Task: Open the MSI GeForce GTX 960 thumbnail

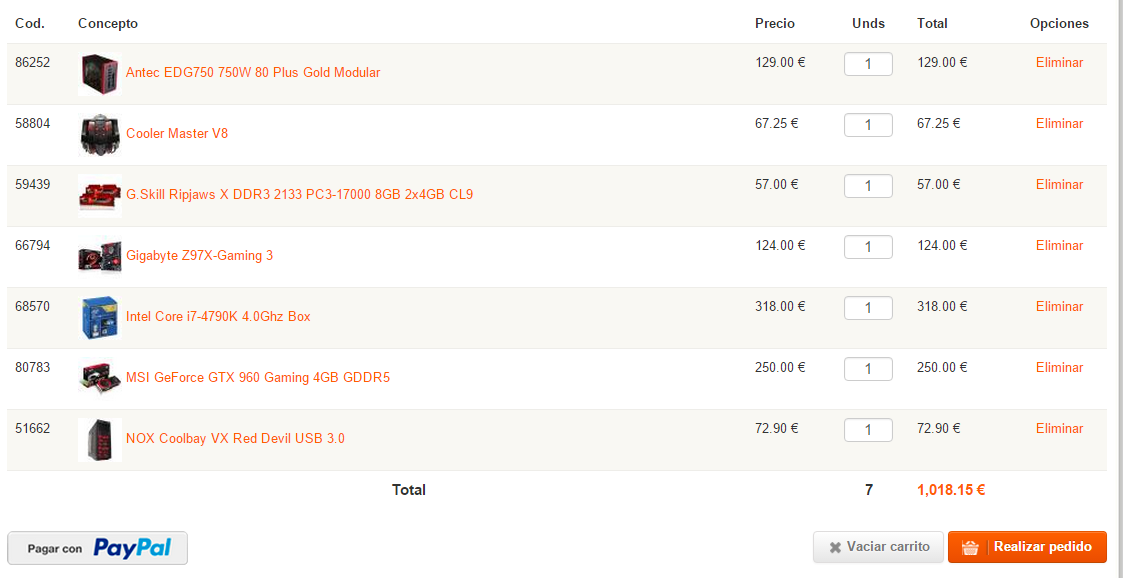Action: 100,379
